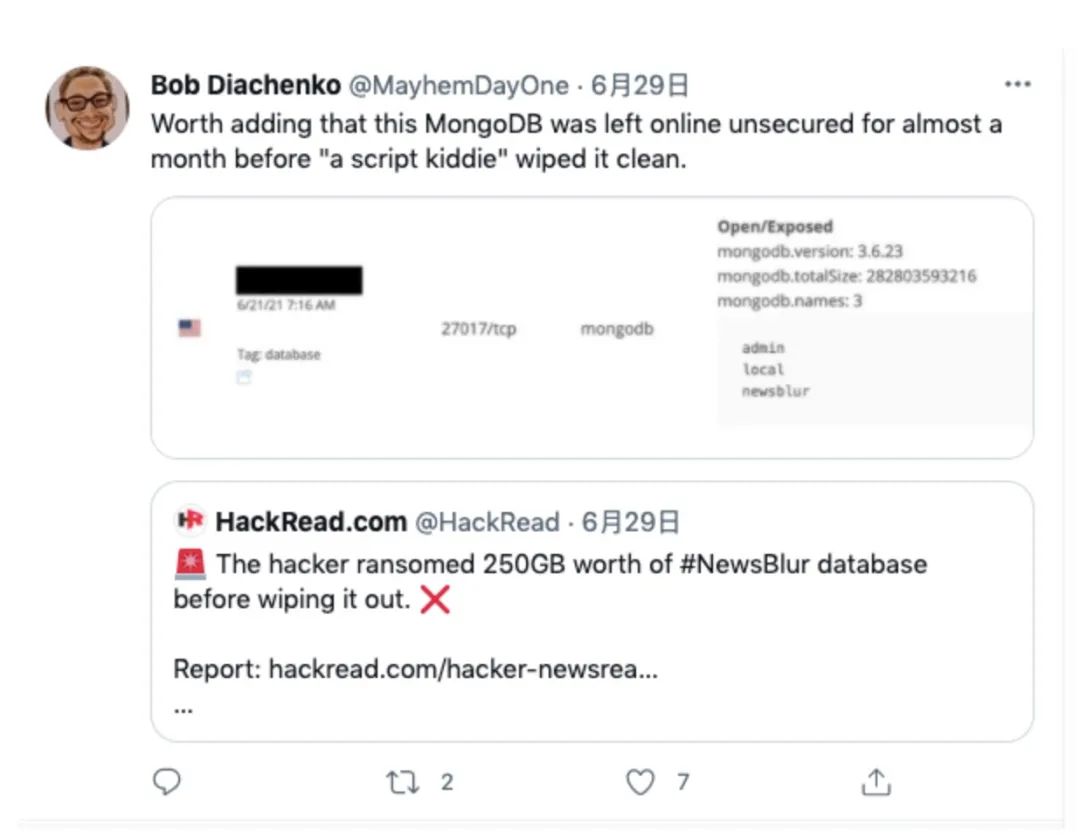Like the tweet with the heart icon
The image size is (1080, 837).
coord(640,782)
